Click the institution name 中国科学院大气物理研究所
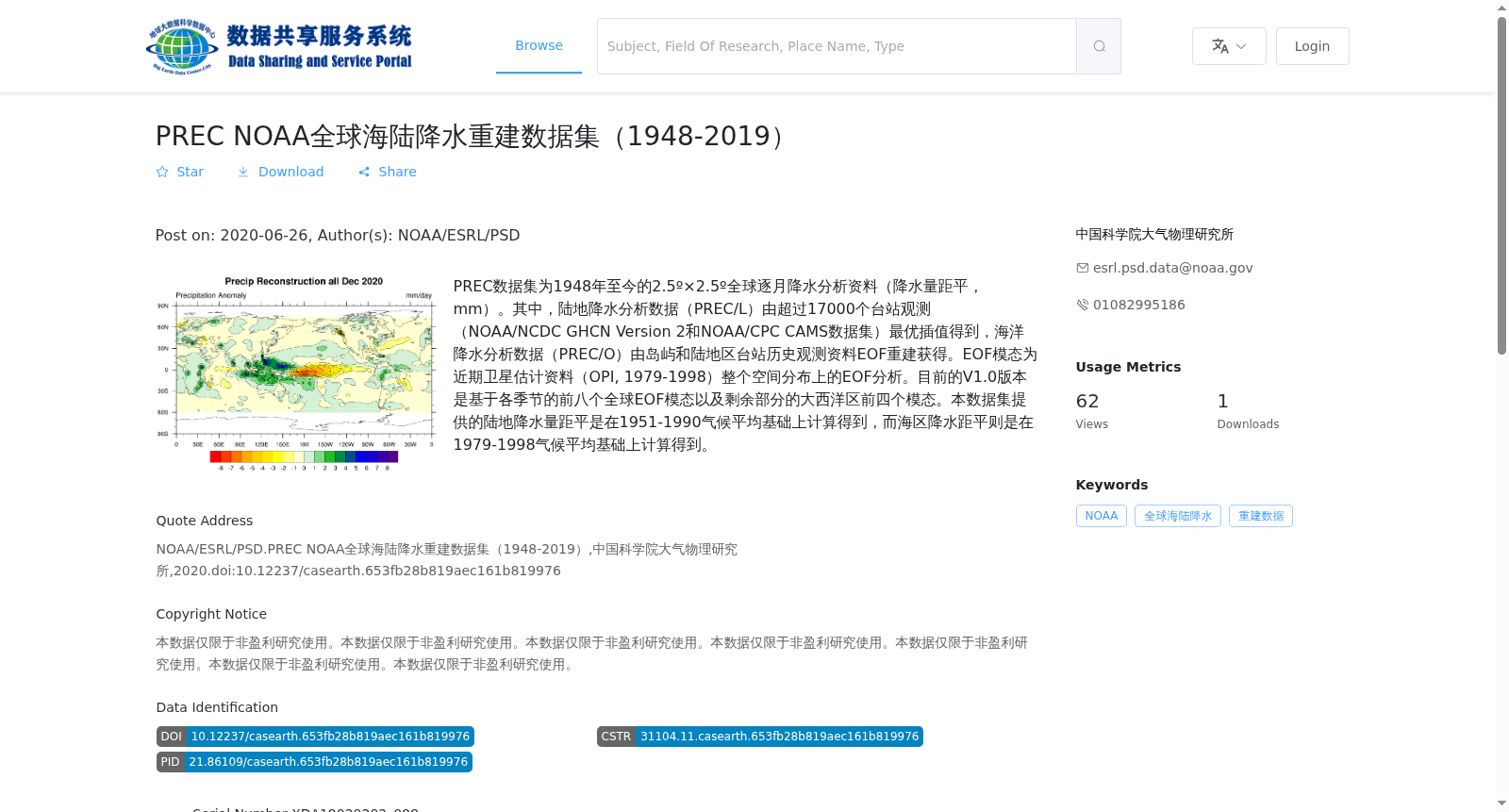Viewport: 1509px width, 812px height. [1154, 234]
